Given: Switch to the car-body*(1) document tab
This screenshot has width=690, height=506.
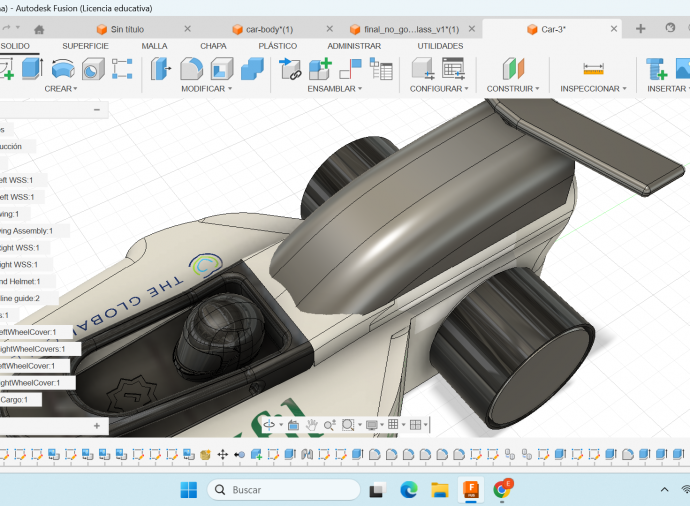Looking at the screenshot, I should pyautogui.click(x=269, y=29).
